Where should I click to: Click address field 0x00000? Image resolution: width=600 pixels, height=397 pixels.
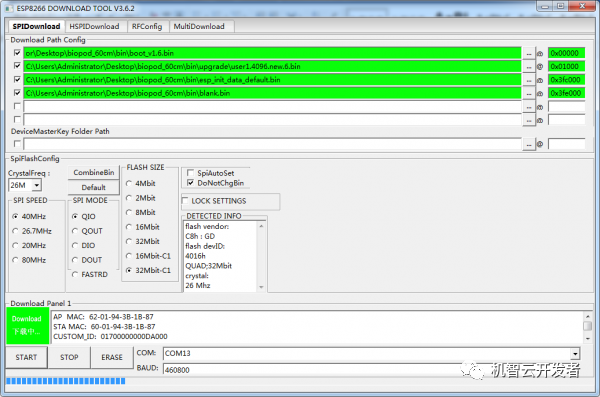tap(566, 53)
